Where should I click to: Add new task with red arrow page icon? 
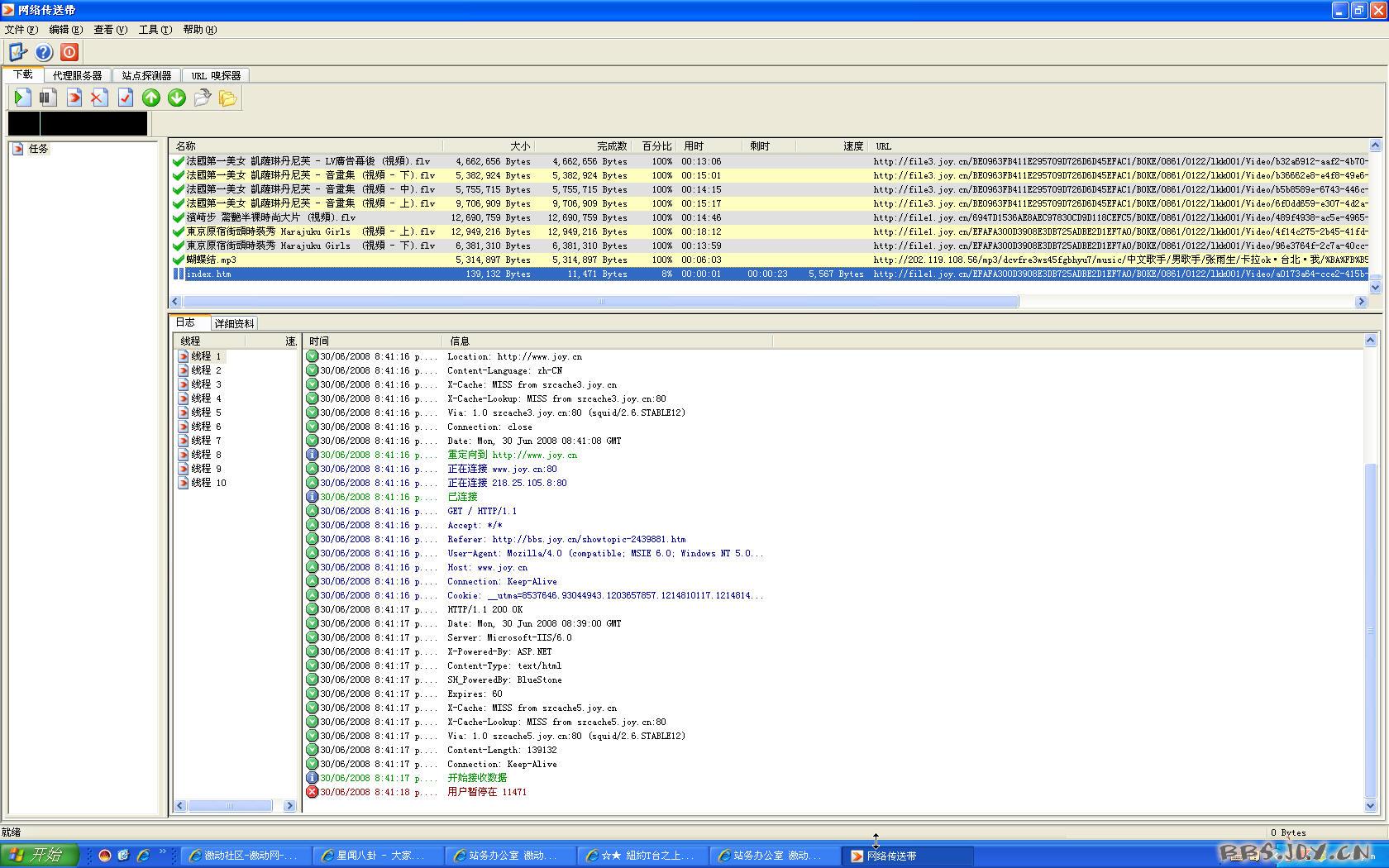(x=74, y=98)
